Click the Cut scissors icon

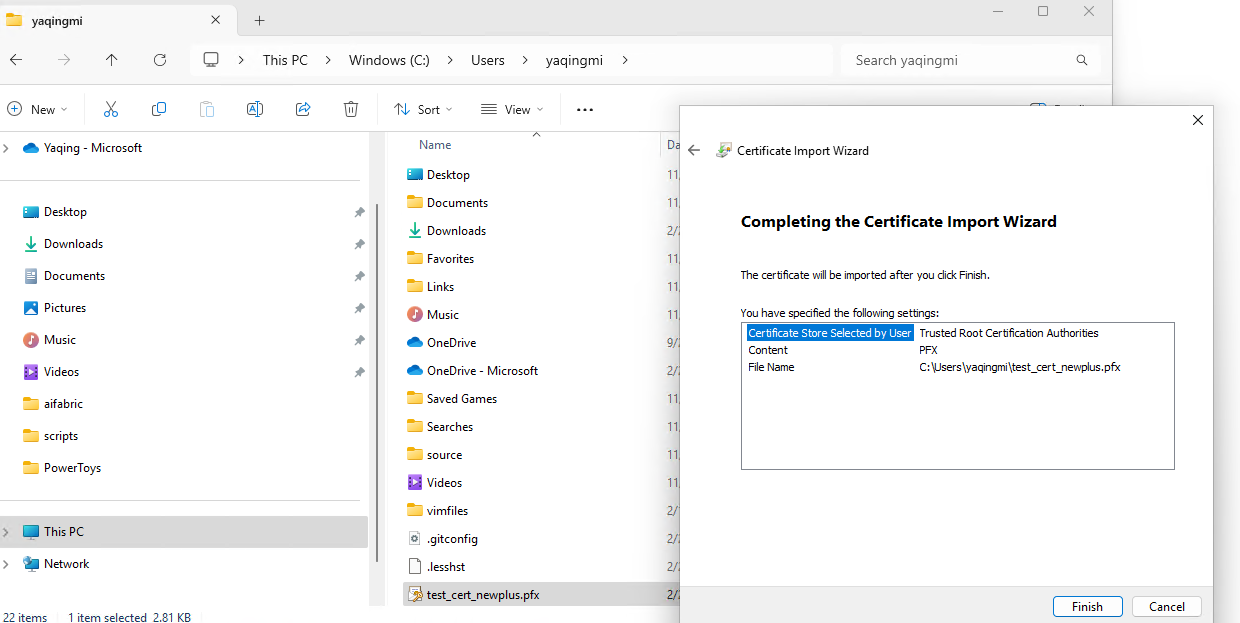coord(111,109)
